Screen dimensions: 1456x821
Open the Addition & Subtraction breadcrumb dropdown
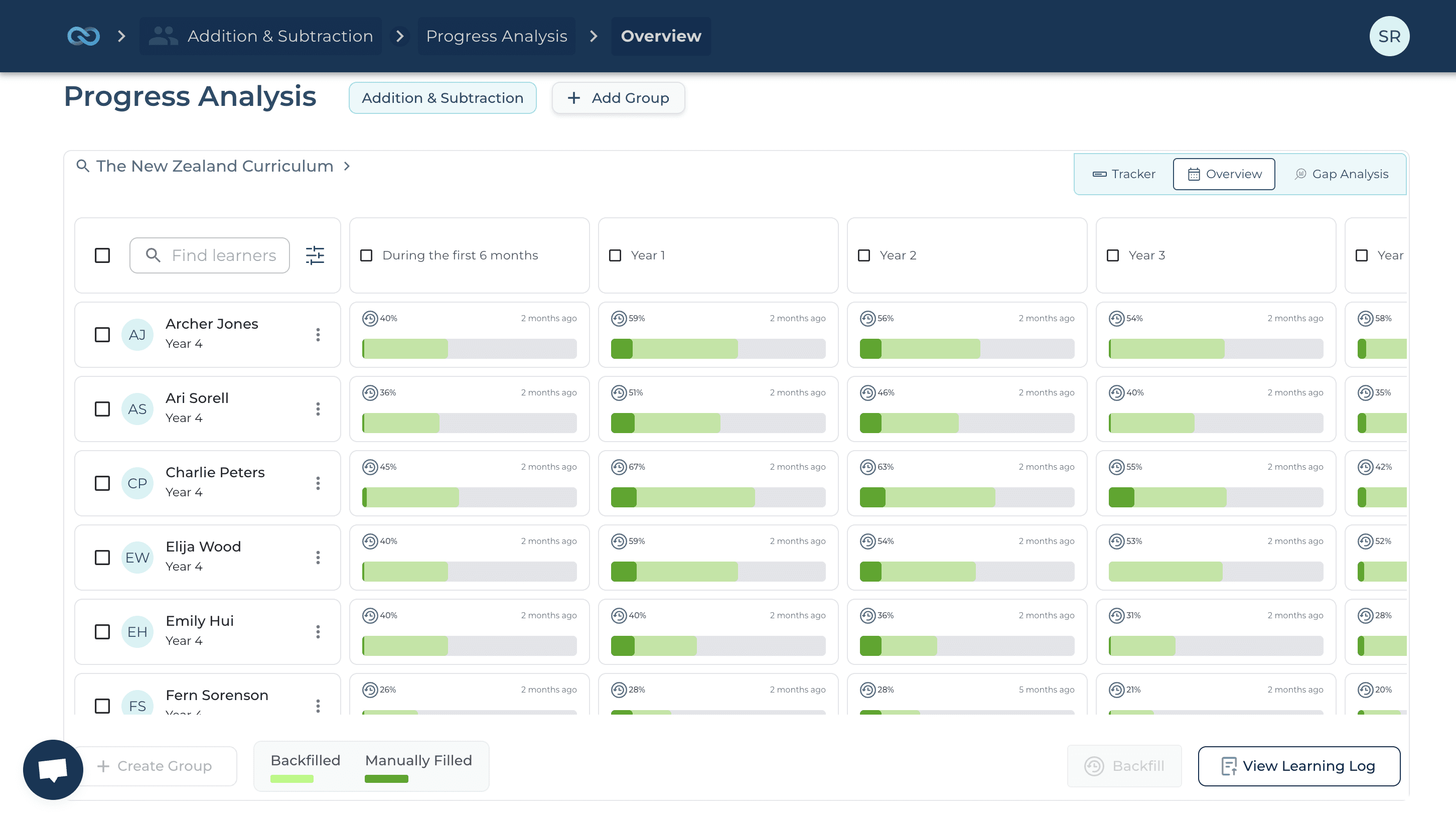(x=260, y=36)
